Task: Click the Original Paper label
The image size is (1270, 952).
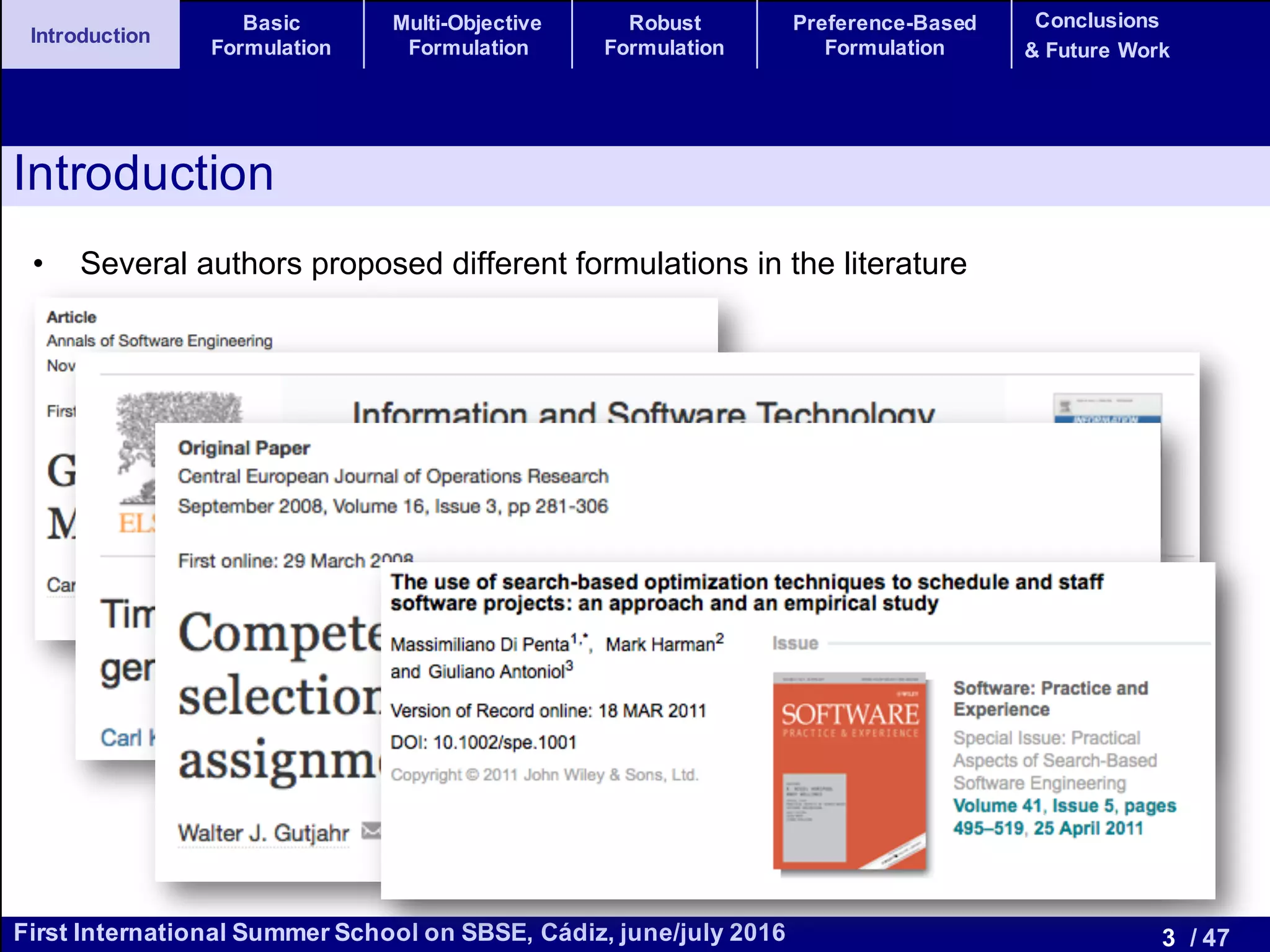Action: (x=244, y=448)
